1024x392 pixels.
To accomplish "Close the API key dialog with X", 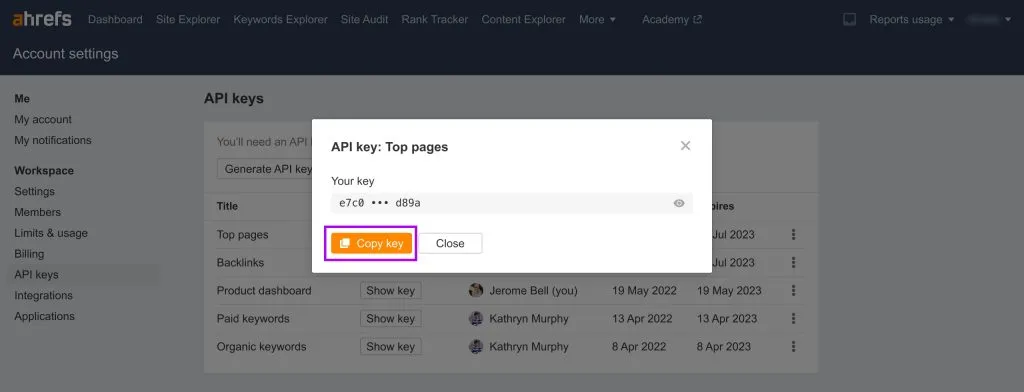I will click(x=685, y=146).
